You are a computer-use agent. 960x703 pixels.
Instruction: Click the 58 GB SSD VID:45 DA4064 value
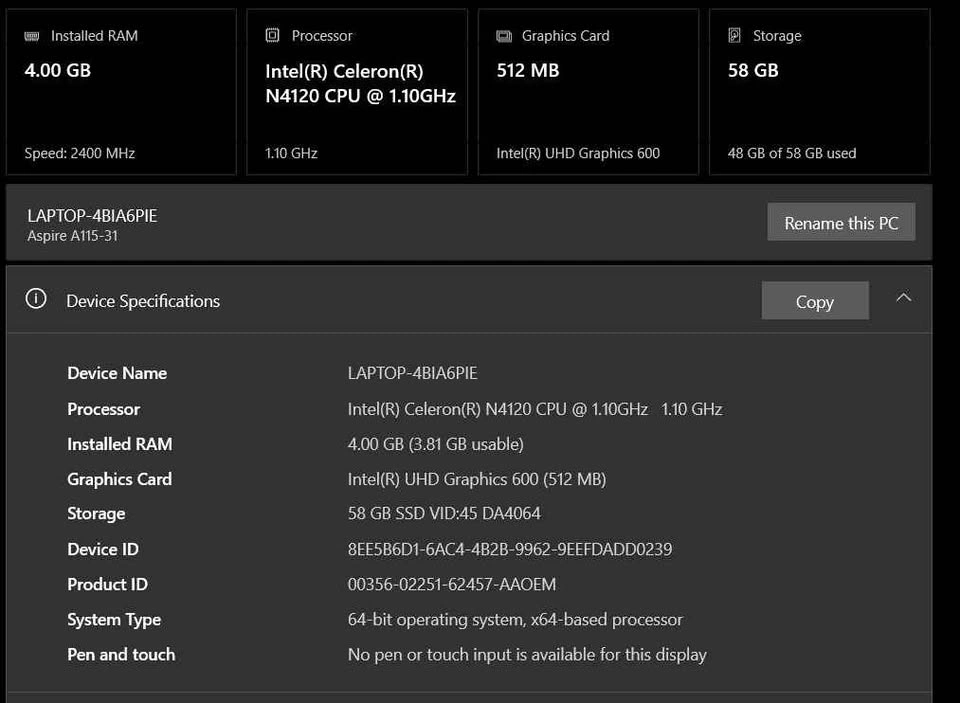pos(444,513)
